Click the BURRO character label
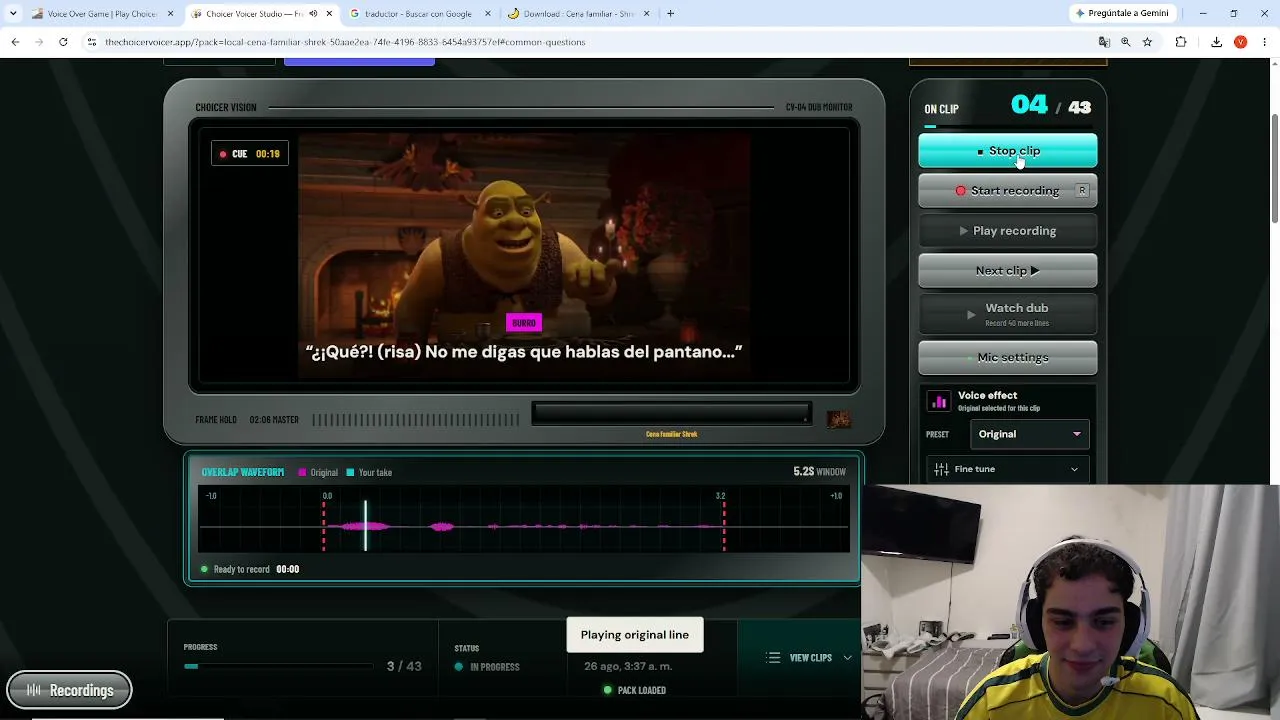Viewport: 1280px width, 720px height. click(x=524, y=323)
